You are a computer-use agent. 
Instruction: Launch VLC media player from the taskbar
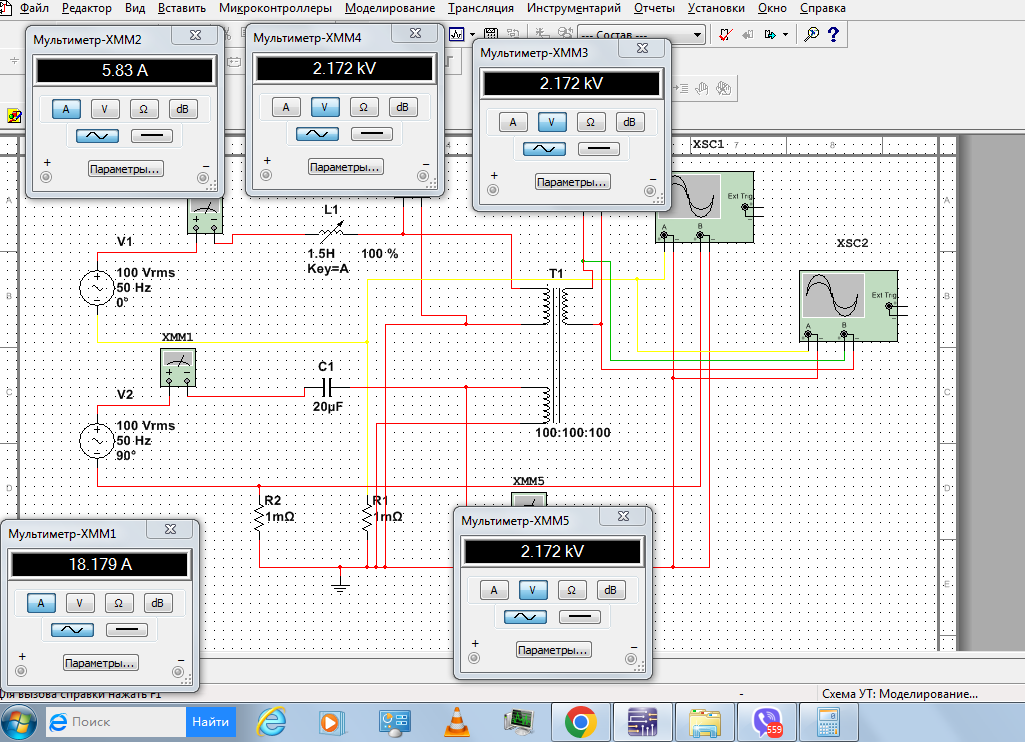point(455,721)
